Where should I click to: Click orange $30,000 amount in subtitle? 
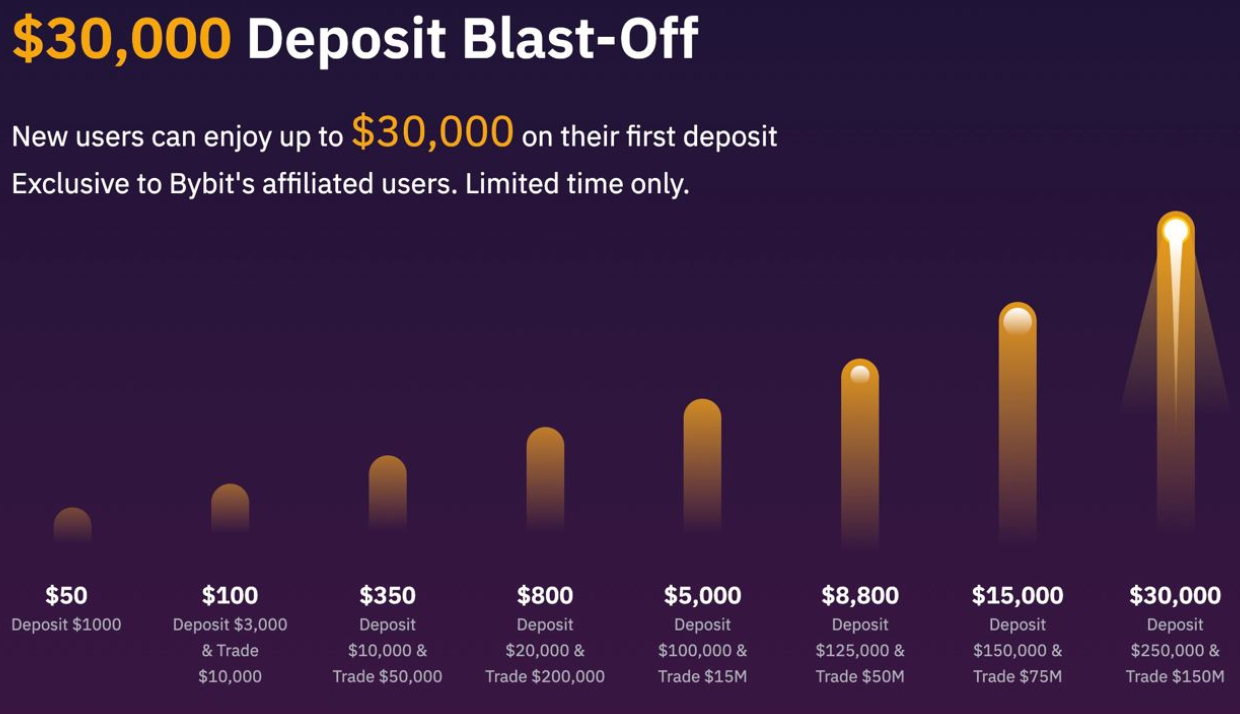click(433, 132)
